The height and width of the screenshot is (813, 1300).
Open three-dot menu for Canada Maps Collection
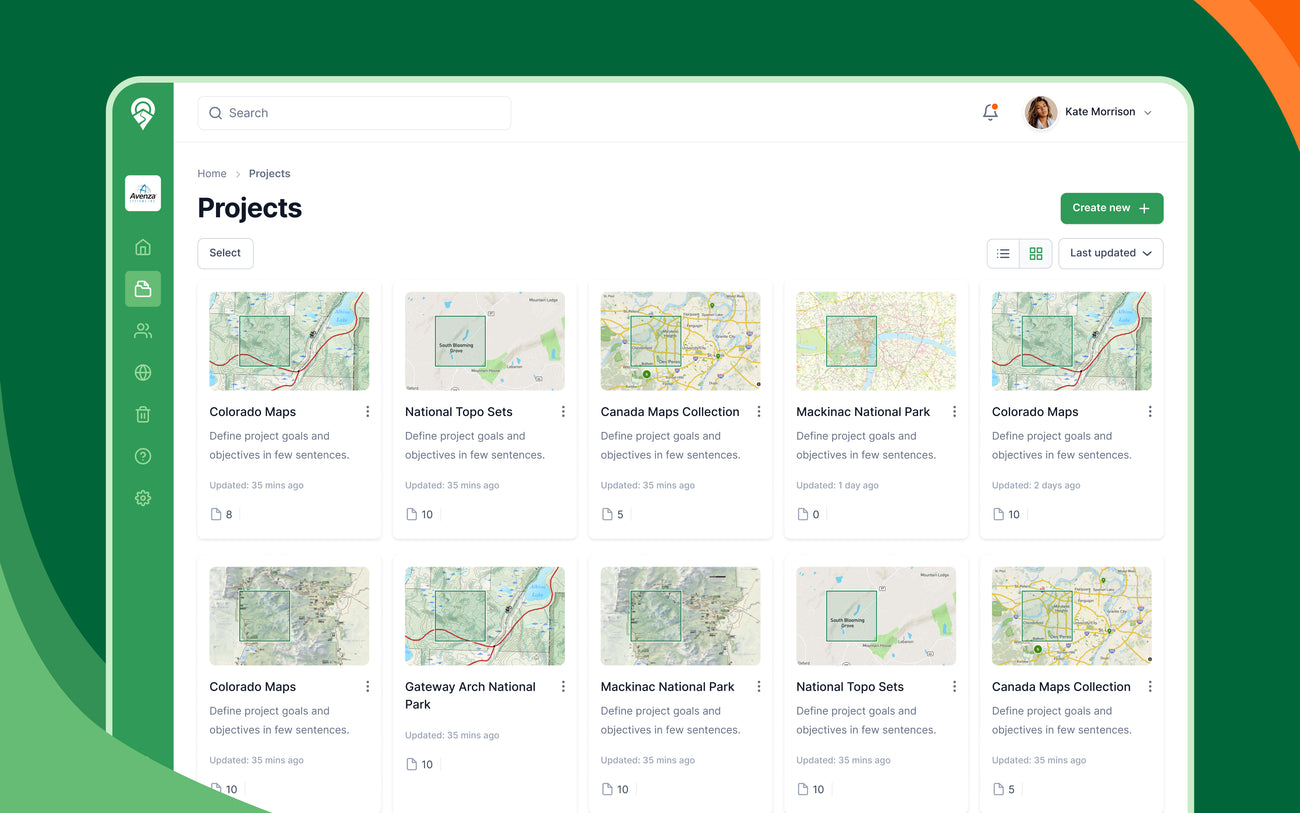759,412
